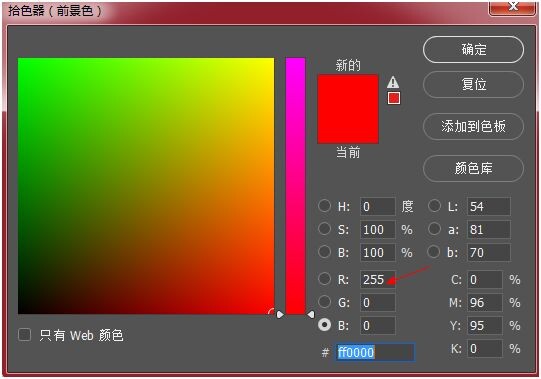Click the out-of-gamut warning triangle icon
Viewport: 541px width, 379px height.
coord(393,82)
